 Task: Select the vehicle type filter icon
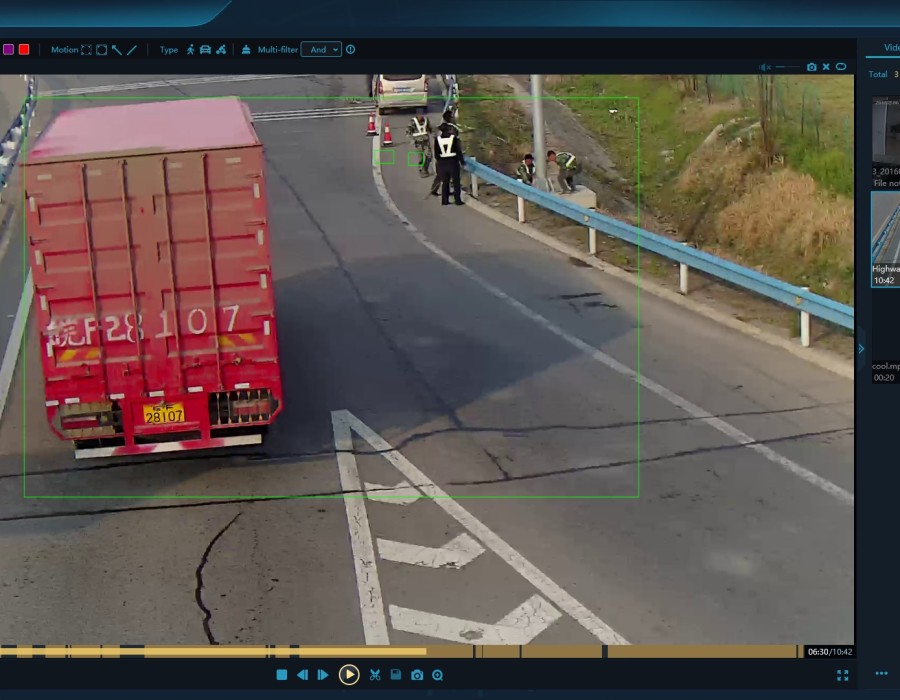(205, 50)
